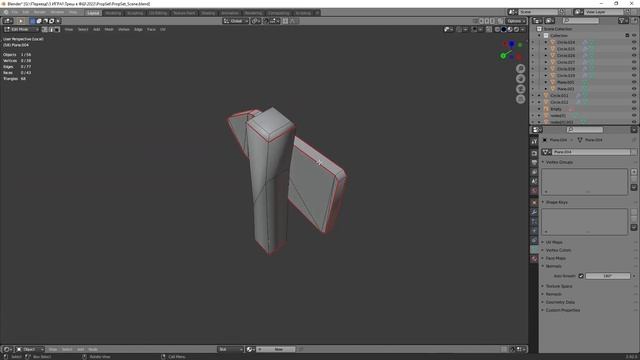Viewport: 640px width, 360px height.
Task: Open the editor type dropdown in 3D viewport
Action: tap(8, 21)
